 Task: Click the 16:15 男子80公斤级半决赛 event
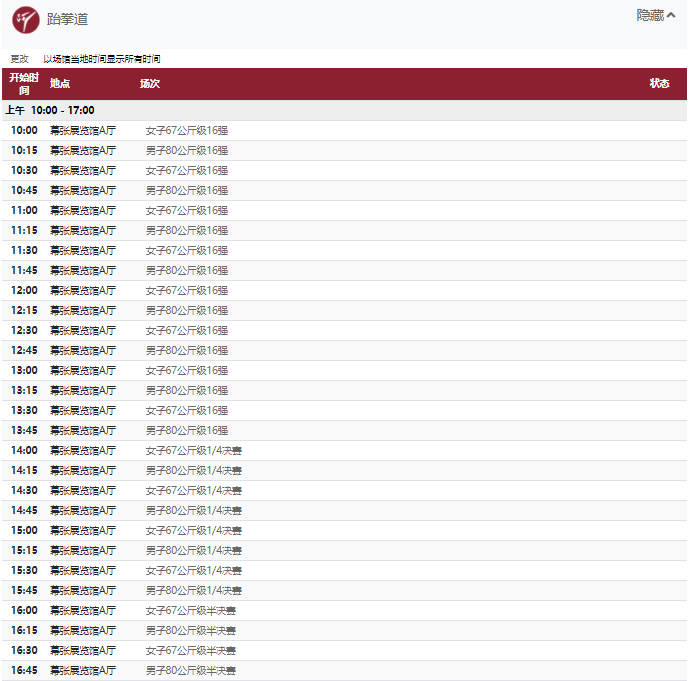(191, 631)
